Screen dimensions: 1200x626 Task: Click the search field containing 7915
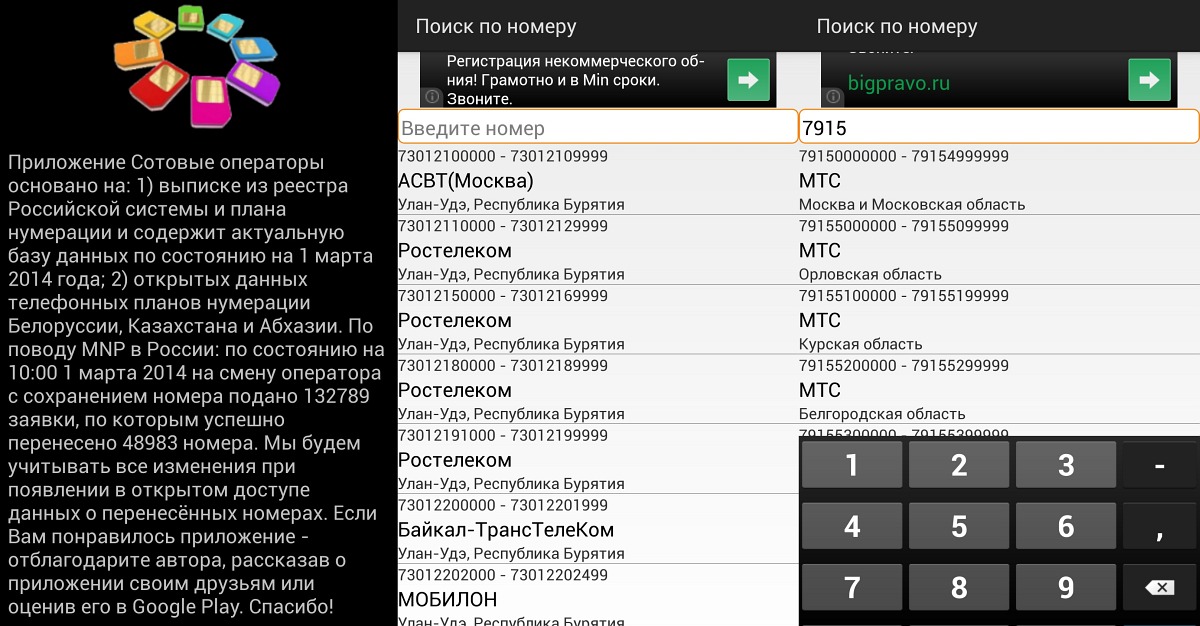point(999,127)
